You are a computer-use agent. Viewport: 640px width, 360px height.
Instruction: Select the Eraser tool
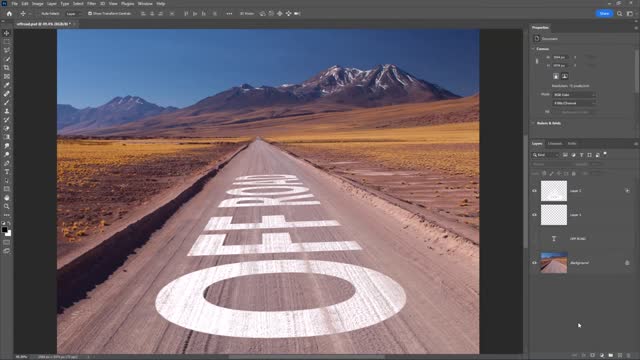click(x=7, y=128)
